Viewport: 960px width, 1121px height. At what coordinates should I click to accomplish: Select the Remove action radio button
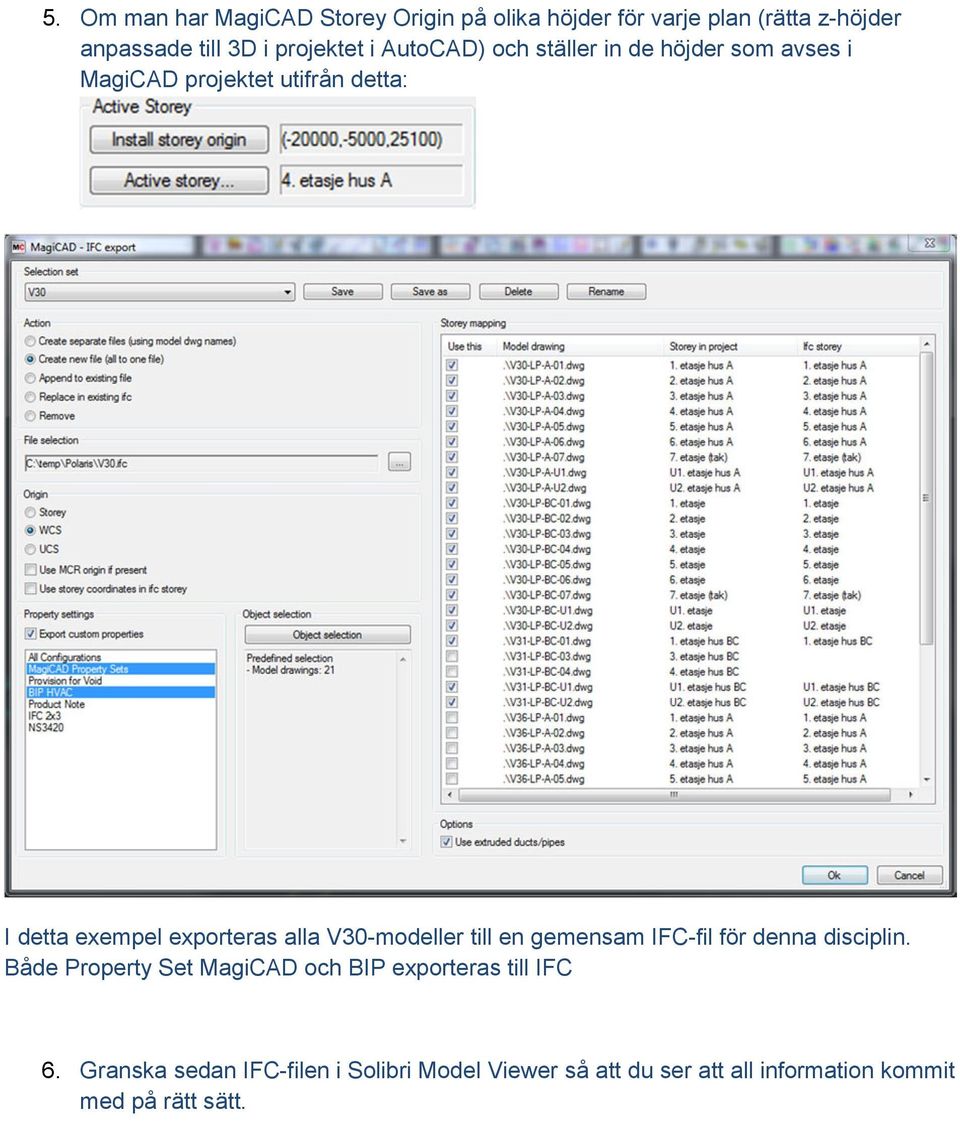30,415
